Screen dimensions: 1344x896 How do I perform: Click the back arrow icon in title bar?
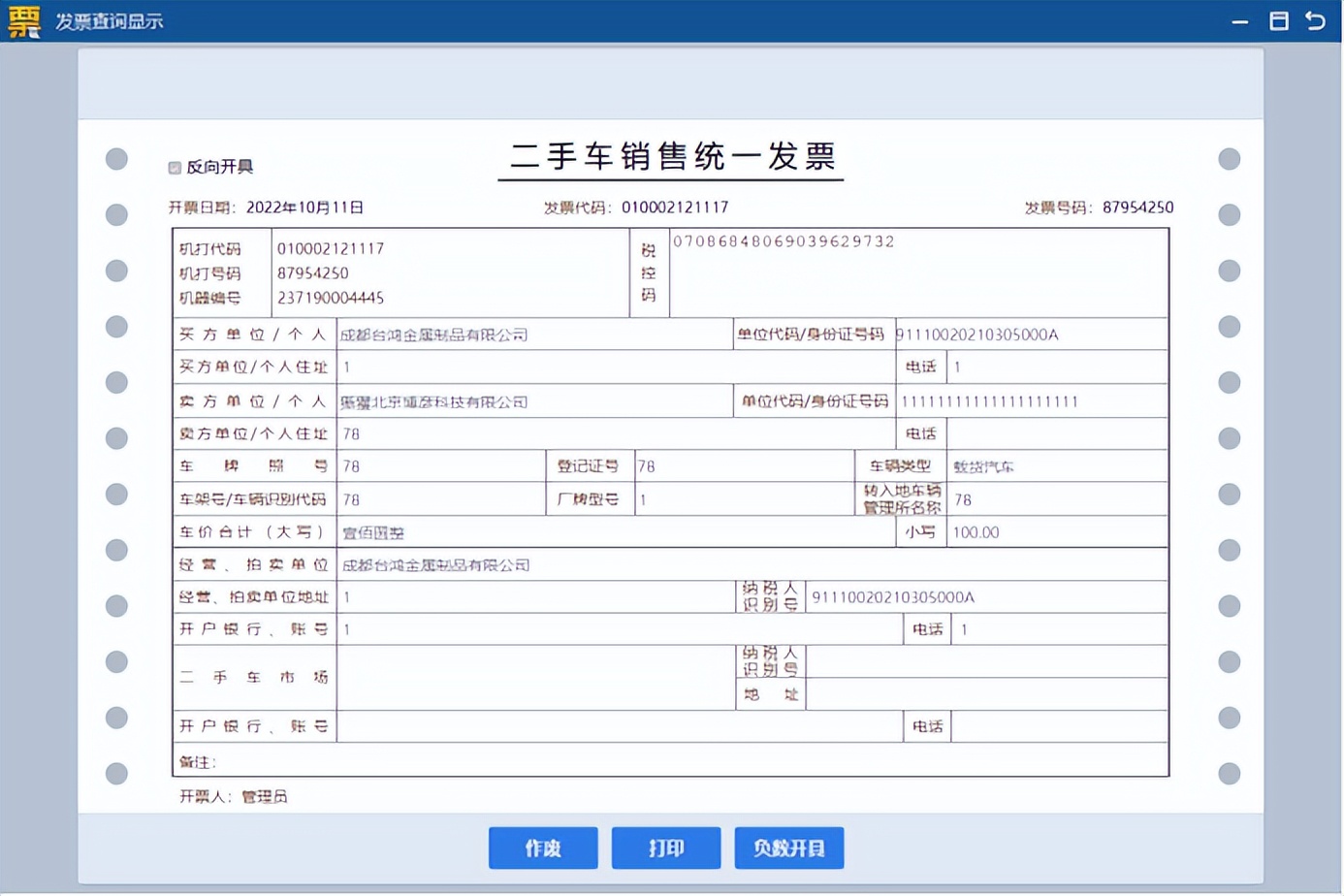(1316, 19)
